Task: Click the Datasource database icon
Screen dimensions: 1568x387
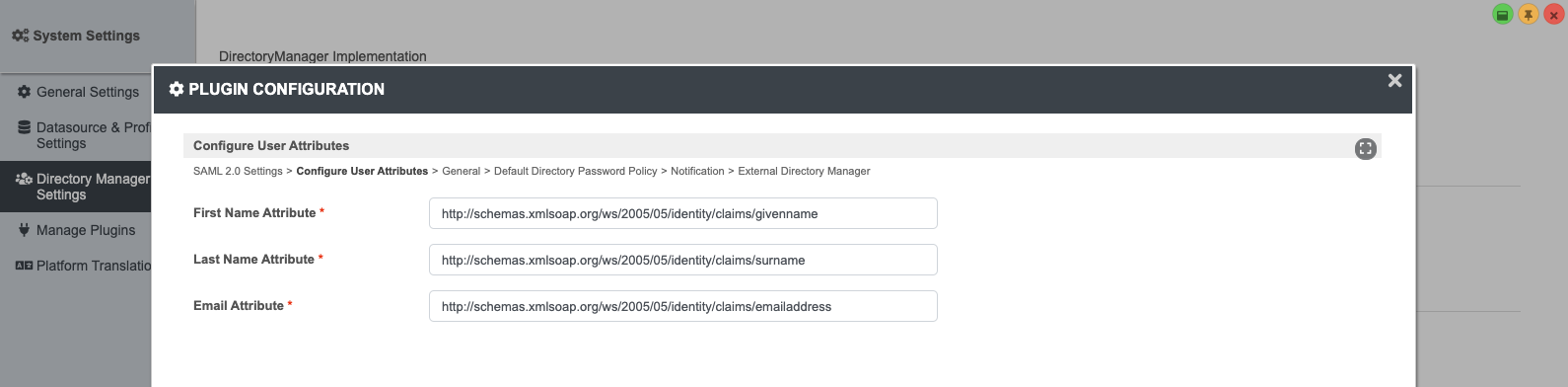Action: click(x=24, y=127)
